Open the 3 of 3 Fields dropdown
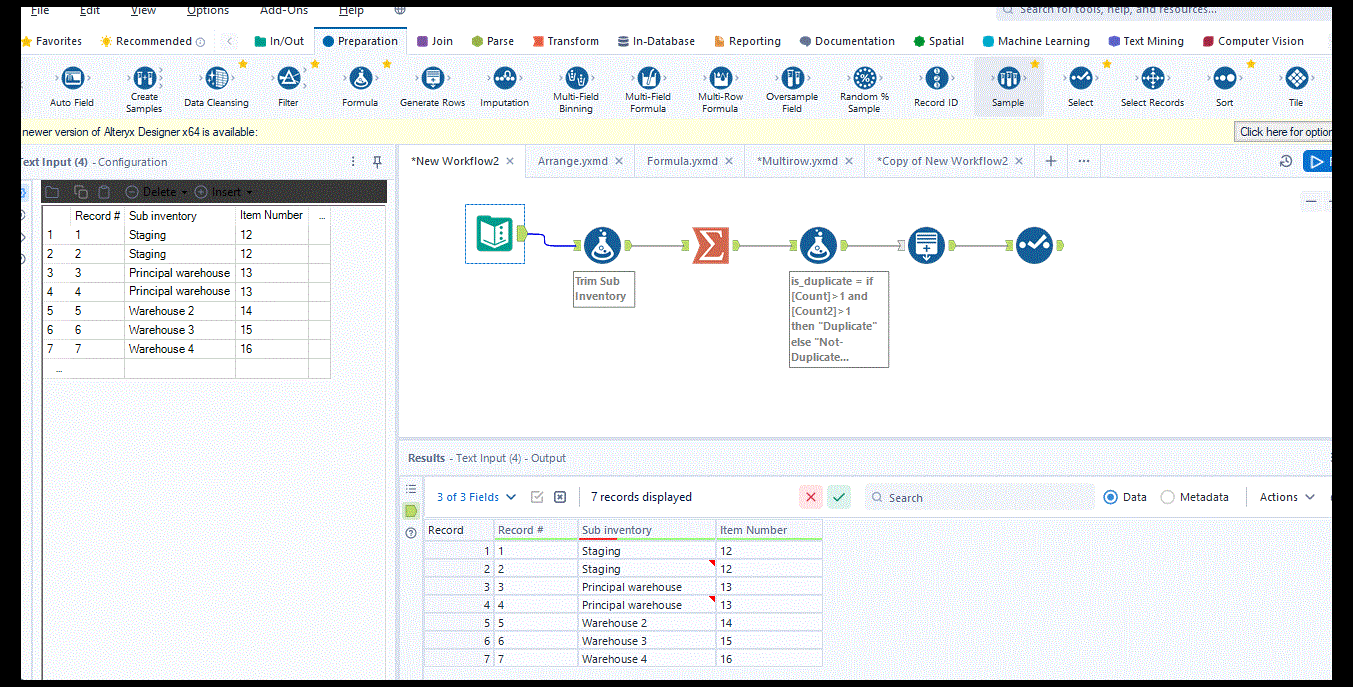 point(473,497)
